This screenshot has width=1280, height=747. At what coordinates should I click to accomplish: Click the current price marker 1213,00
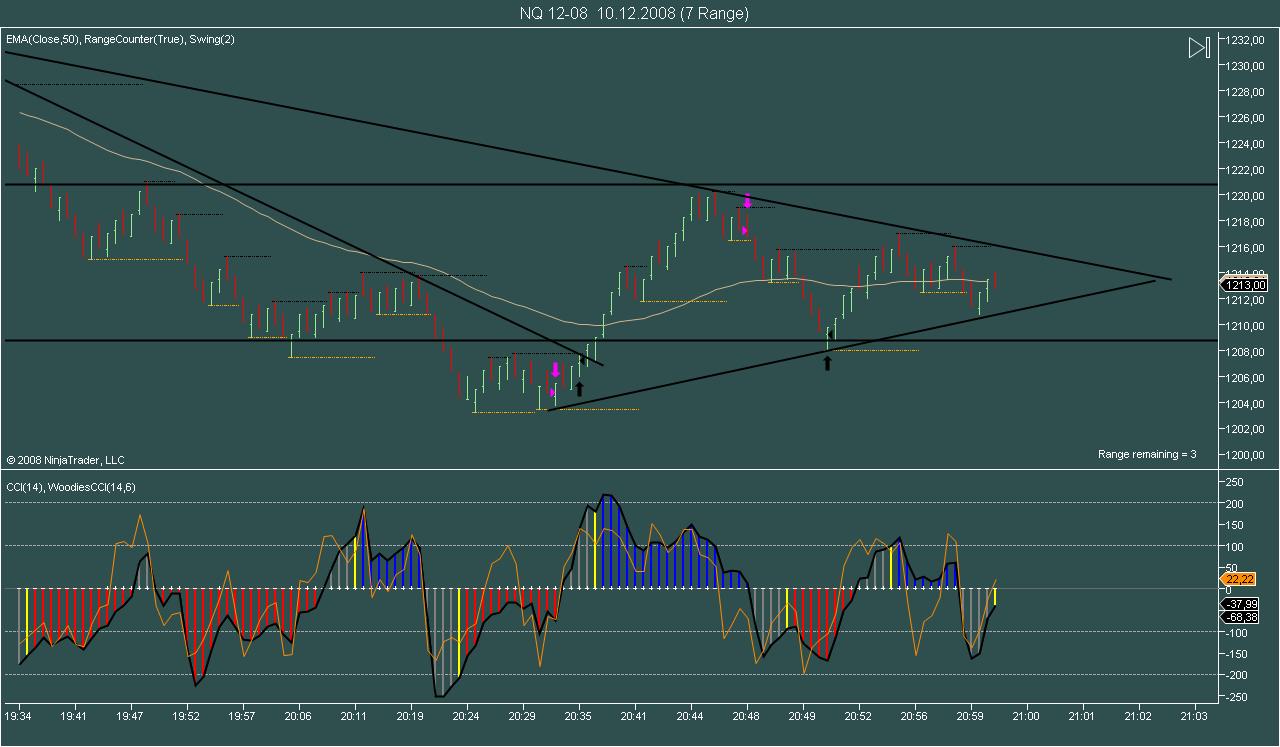click(1246, 285)
